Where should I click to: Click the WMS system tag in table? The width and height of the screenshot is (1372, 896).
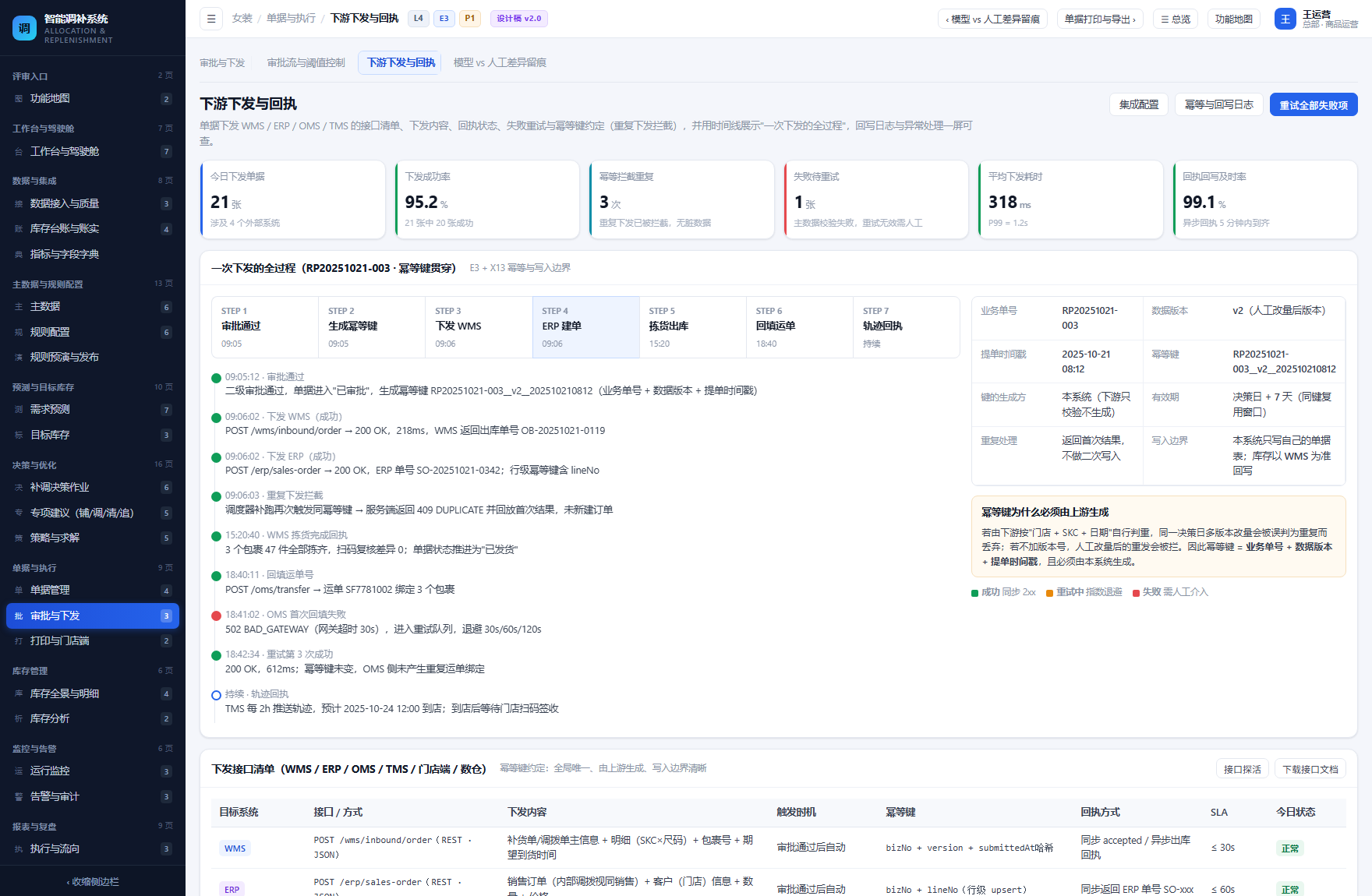click(x=235, y=848)
